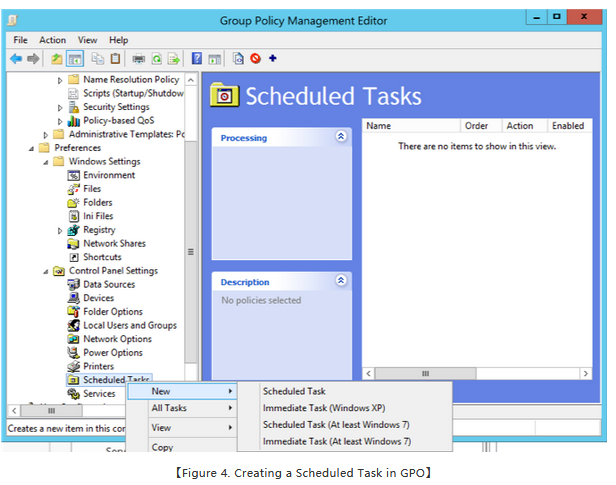Open the Action menu
The height and width of the screenshot is (485, 616).
click(x=52, y=40)
